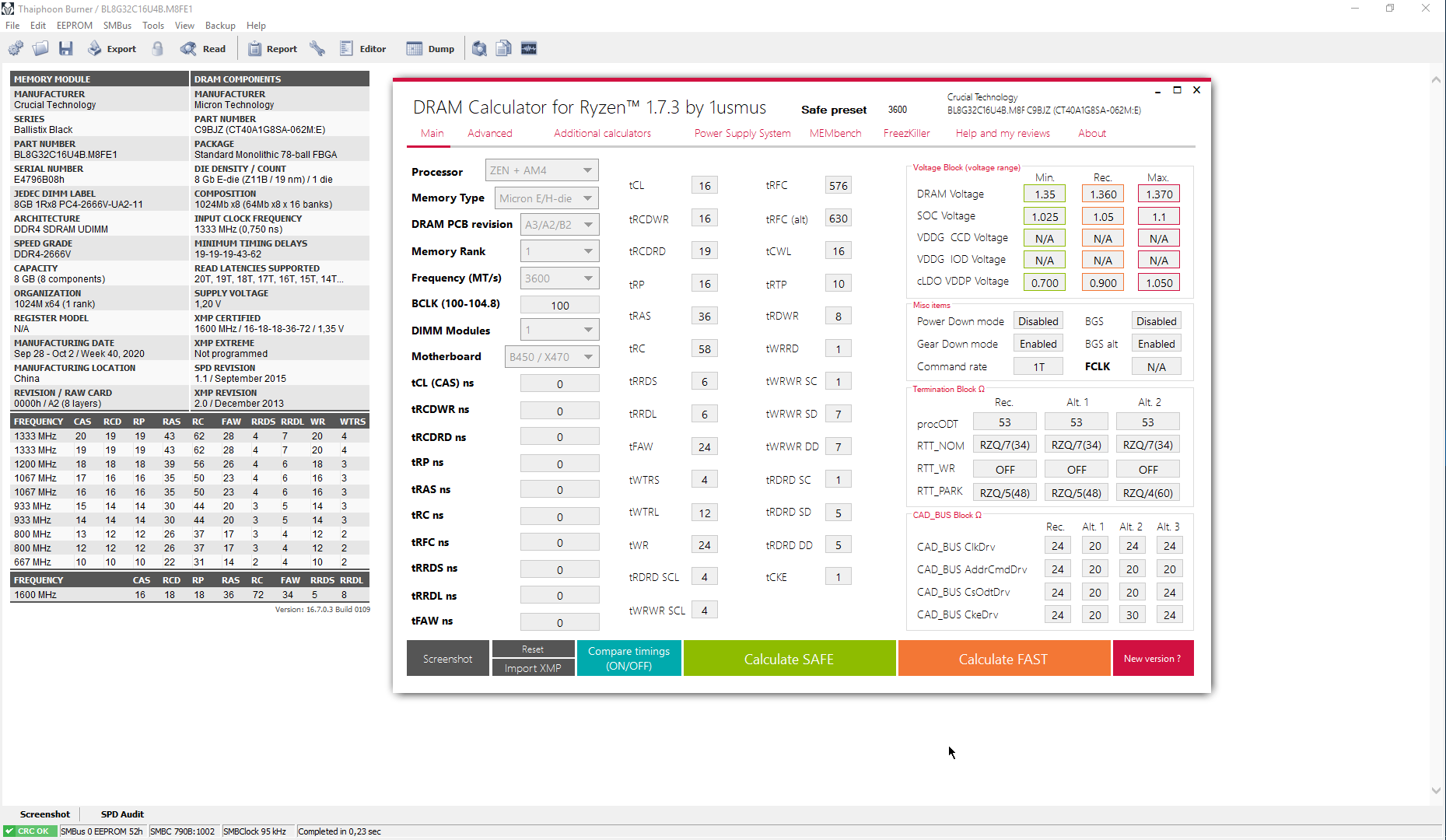Open the EEPROM menu

pos(75,26)
